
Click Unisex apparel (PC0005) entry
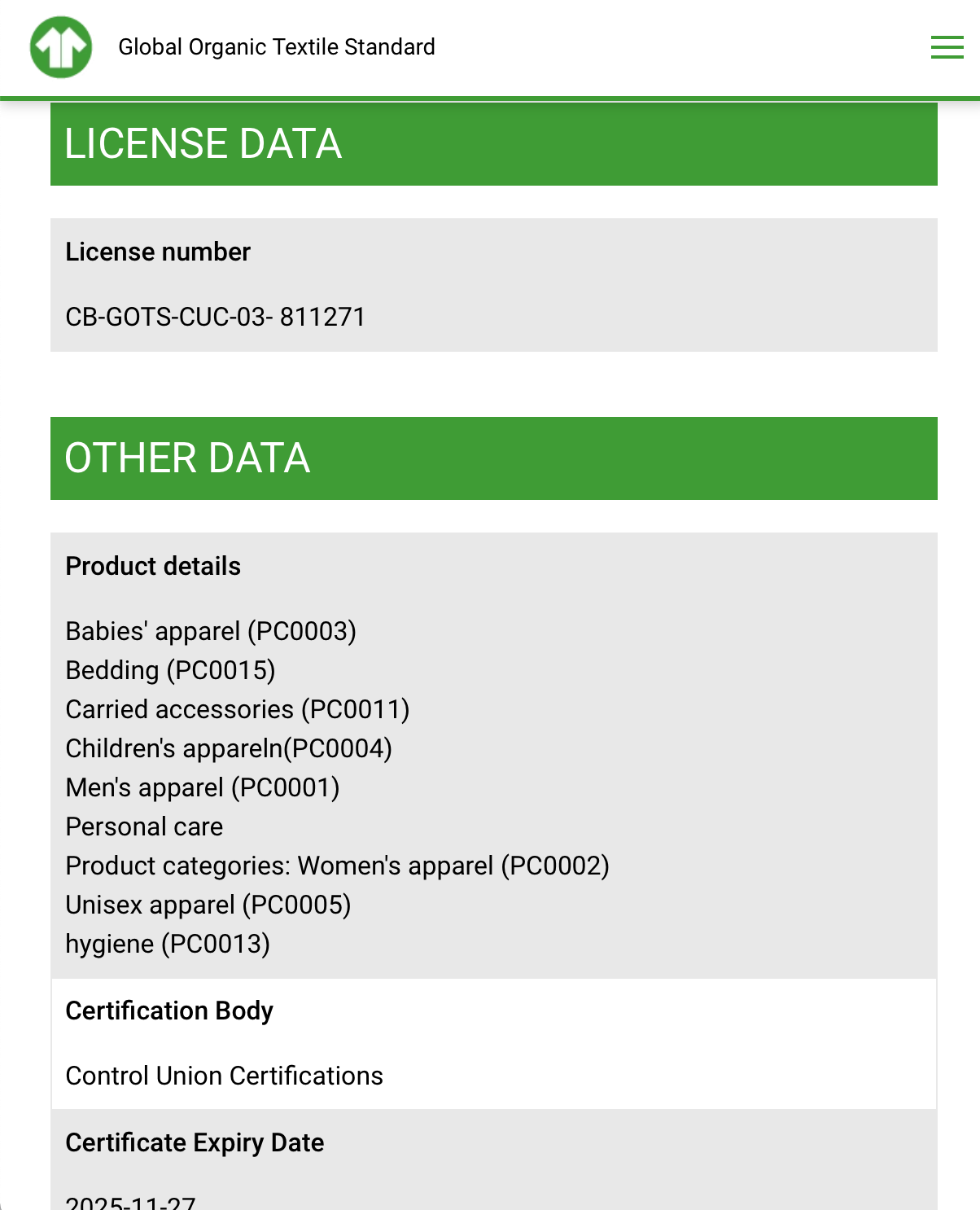click(208, 905)
